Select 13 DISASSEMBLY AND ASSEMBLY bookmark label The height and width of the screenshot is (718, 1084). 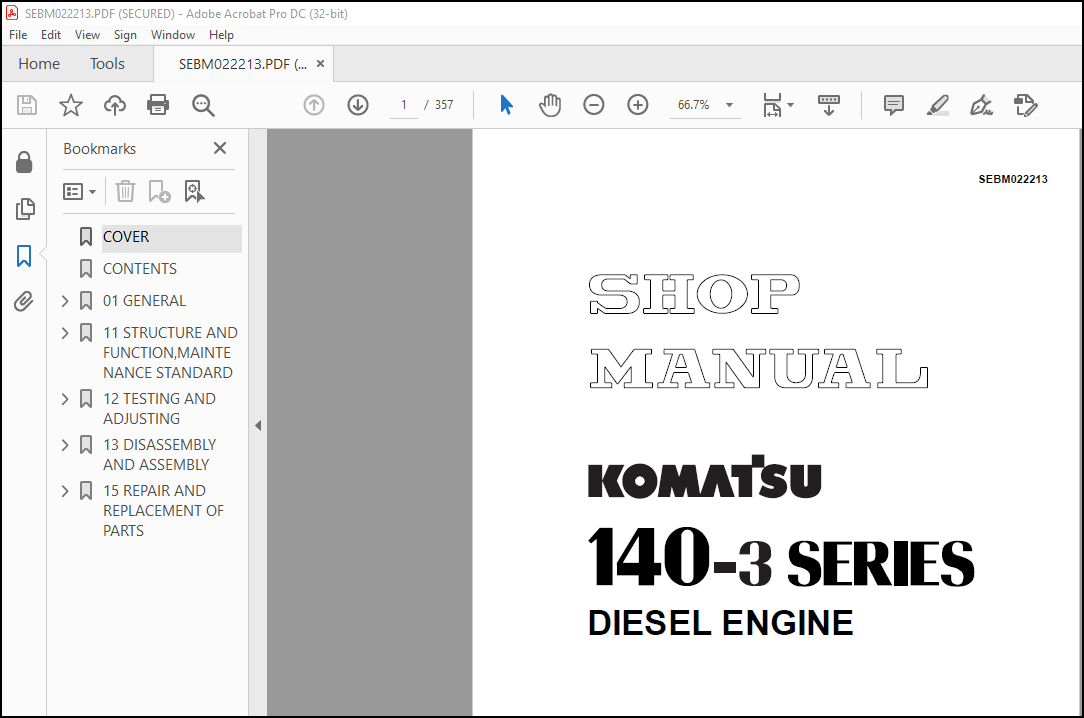(160, 455)
